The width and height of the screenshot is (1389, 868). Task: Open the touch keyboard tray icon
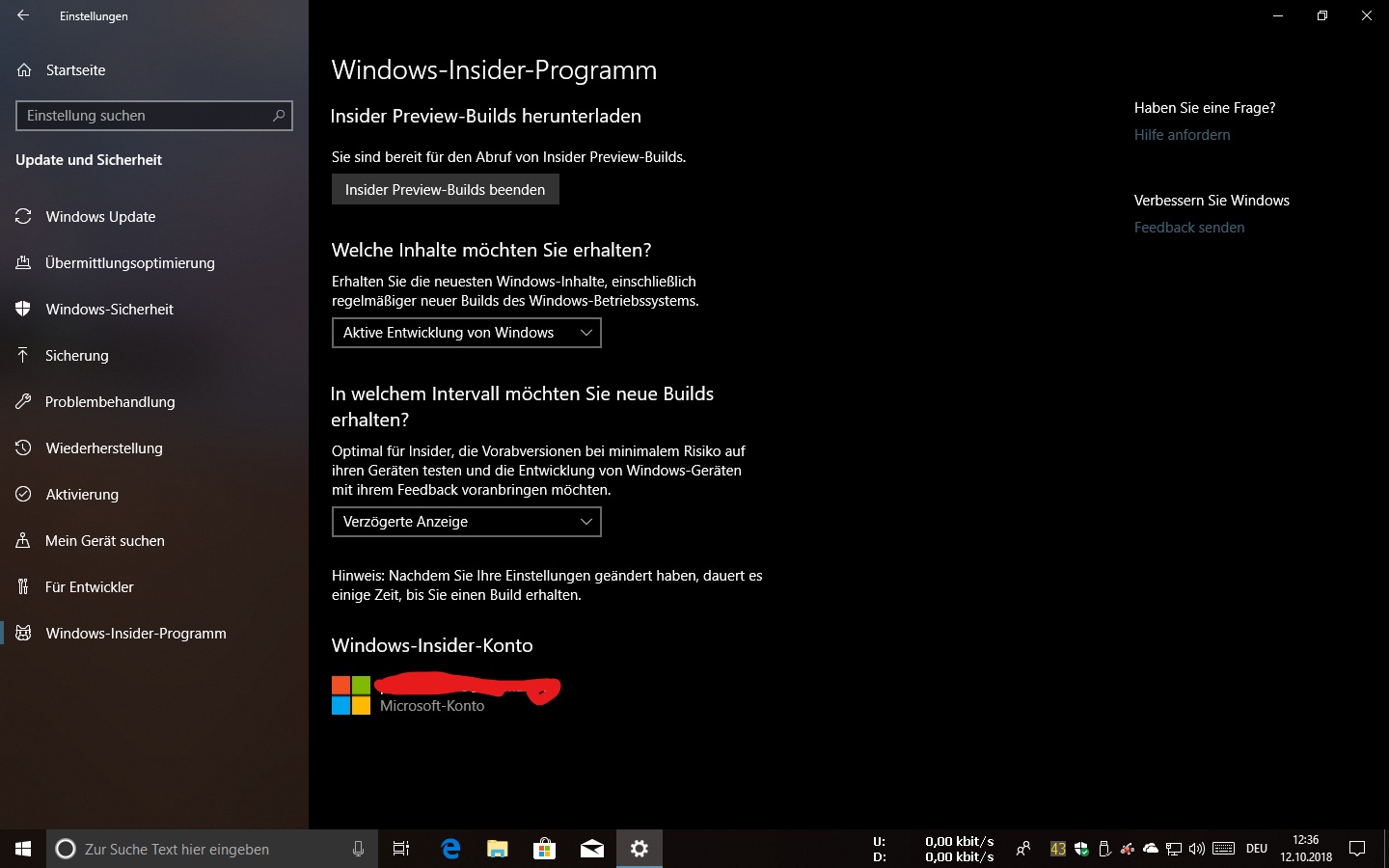click(x=1224, y=849)
